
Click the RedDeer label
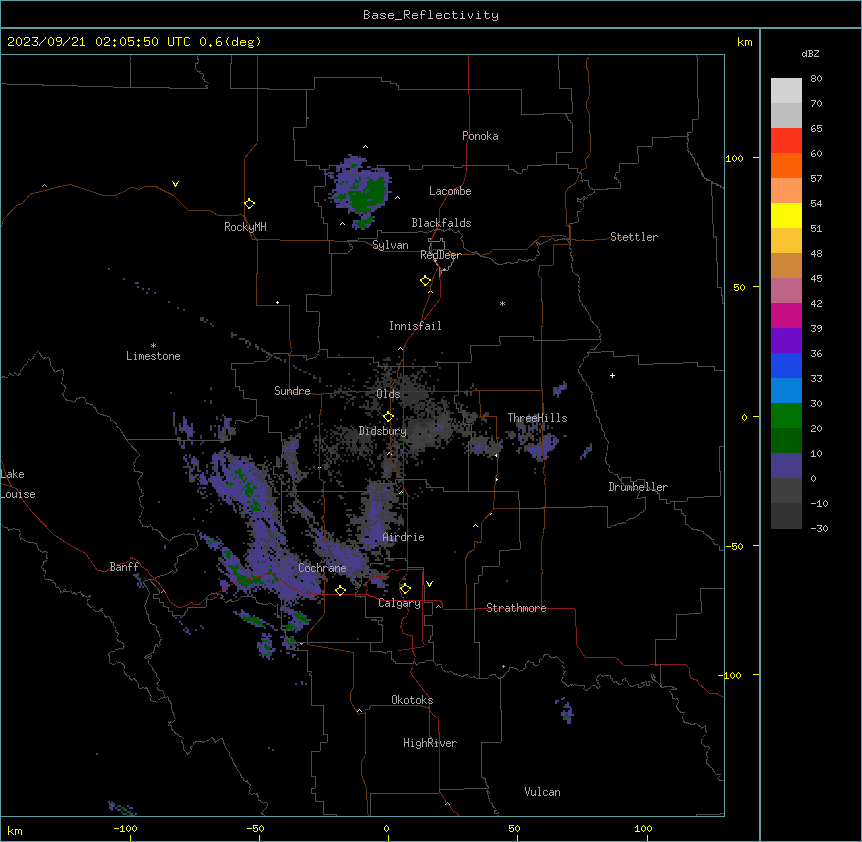440,255
